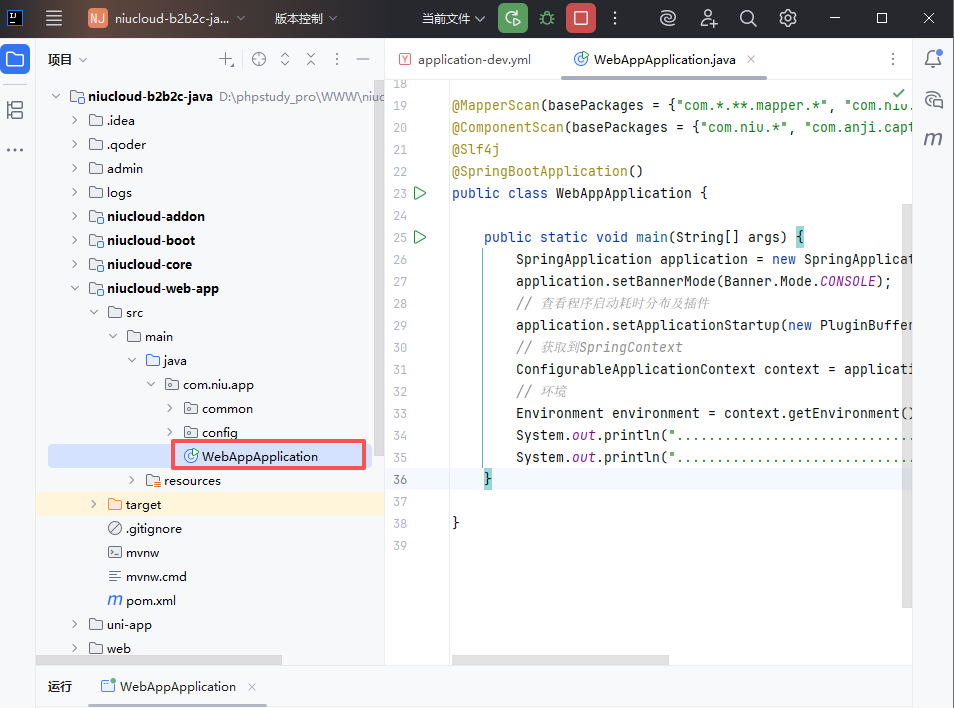Close the WebAppApplication.java editor tab
Viewport: 954px width, 708px height.
click(751, 60)
